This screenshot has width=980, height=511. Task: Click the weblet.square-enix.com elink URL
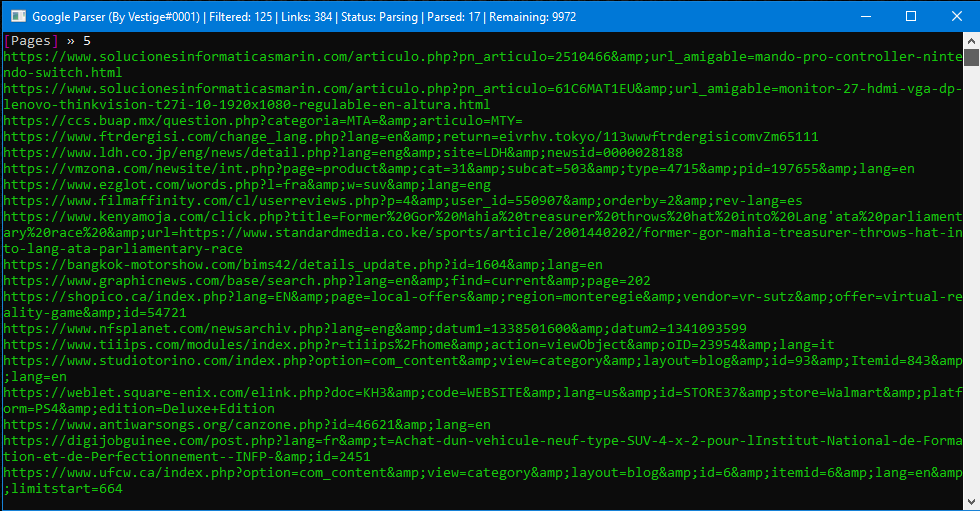[x=482, y=400]
